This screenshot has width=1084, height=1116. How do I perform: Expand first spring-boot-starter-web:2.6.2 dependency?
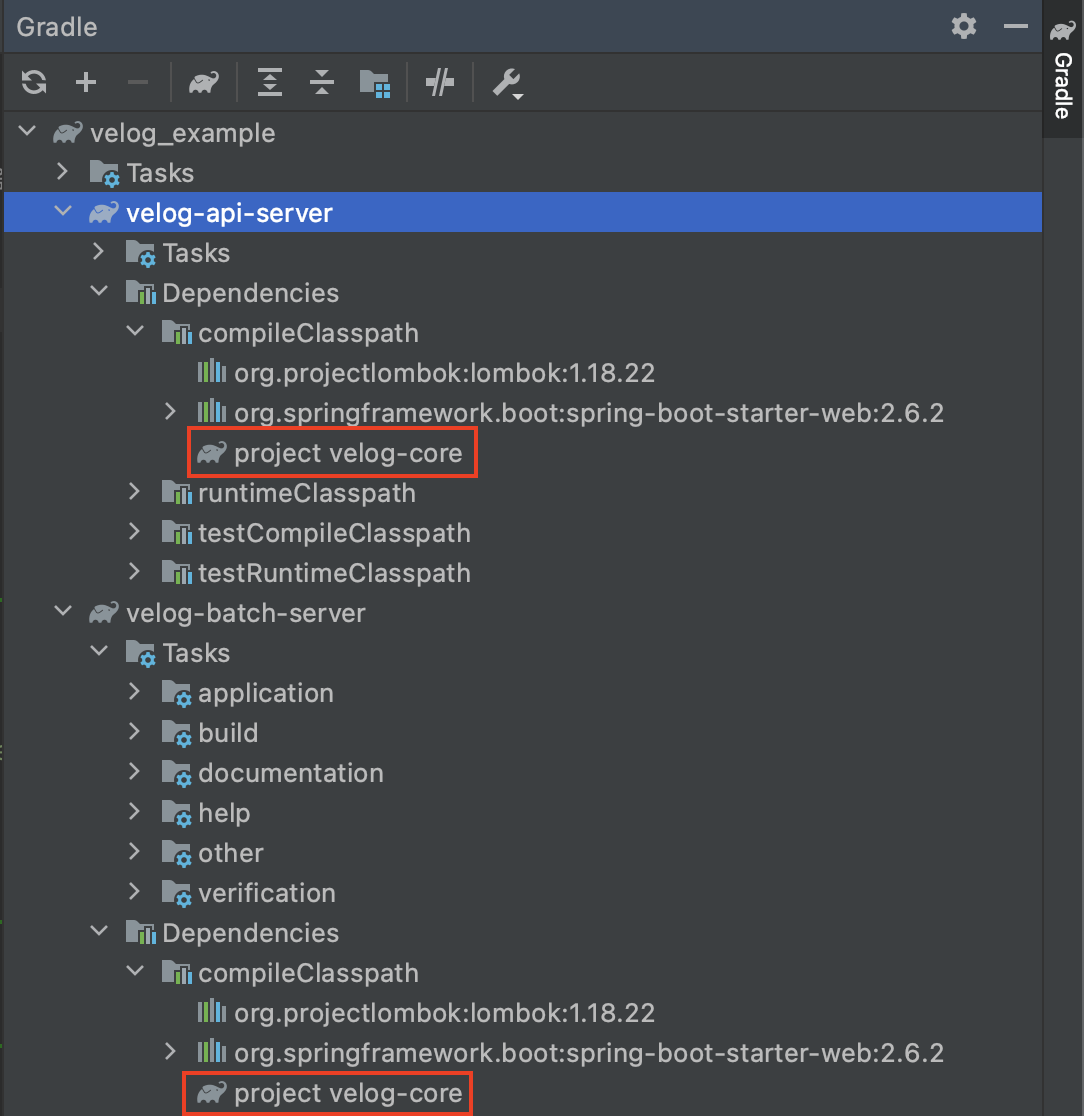[170, 411]
